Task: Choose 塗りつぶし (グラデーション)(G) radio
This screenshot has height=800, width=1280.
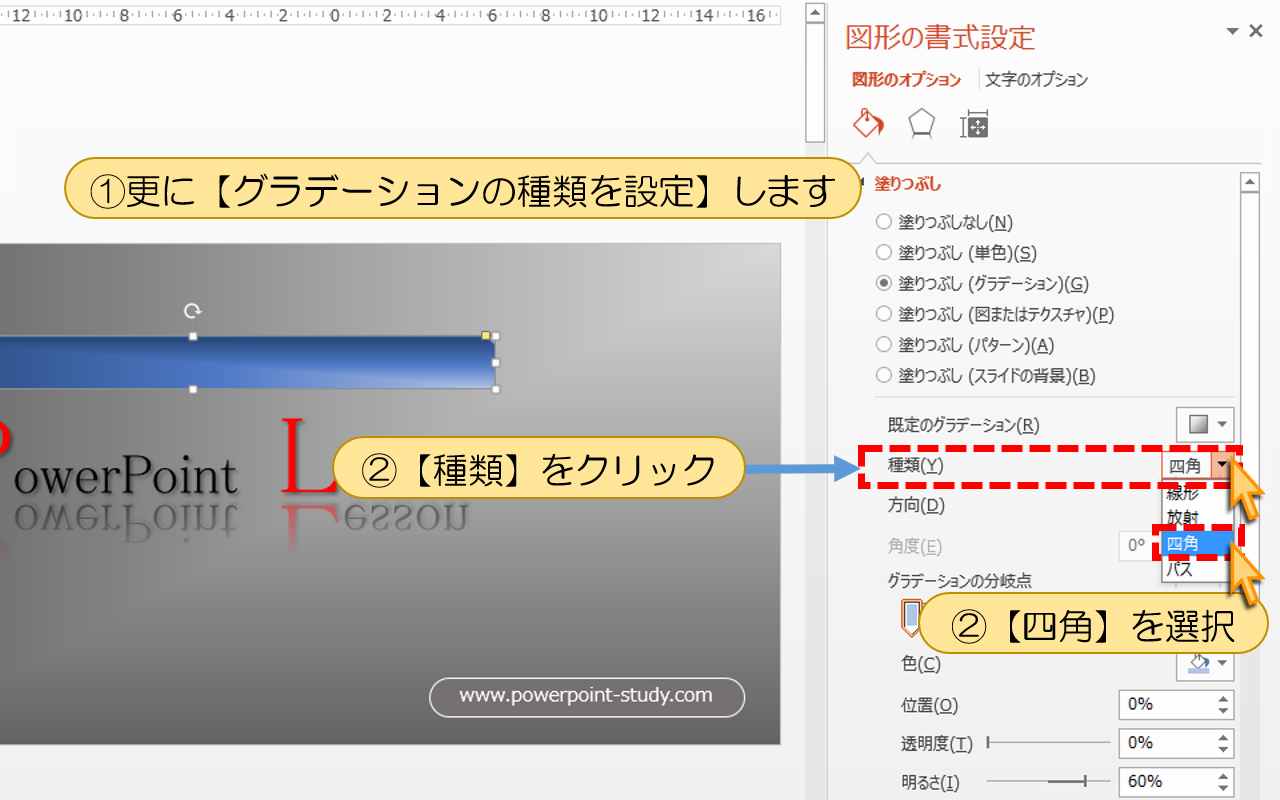Action: (883, 284)
